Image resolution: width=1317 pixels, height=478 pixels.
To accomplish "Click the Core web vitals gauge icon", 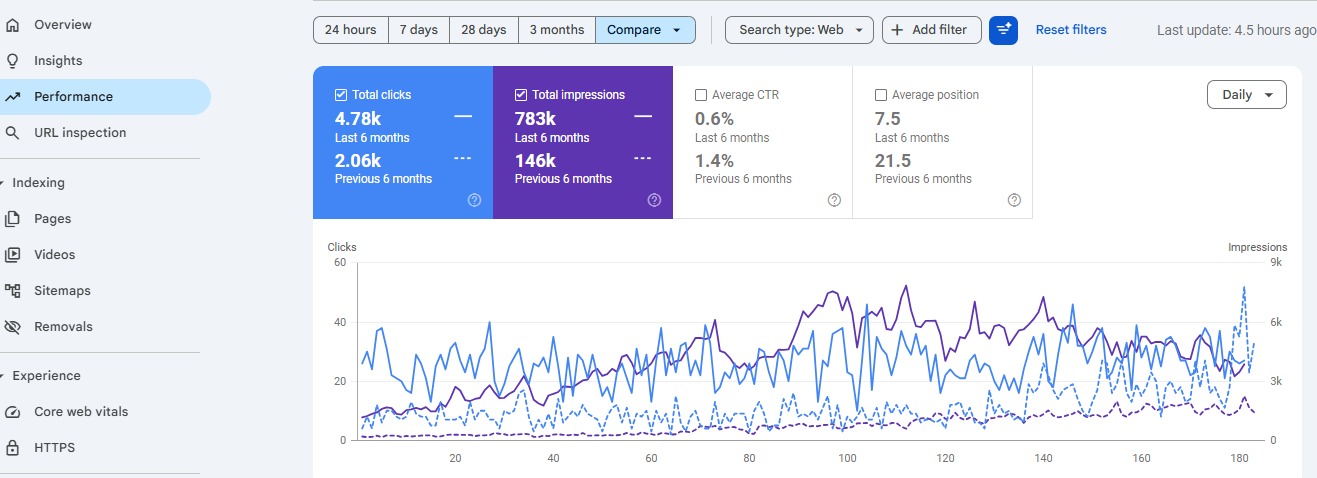I will [13, 412].
